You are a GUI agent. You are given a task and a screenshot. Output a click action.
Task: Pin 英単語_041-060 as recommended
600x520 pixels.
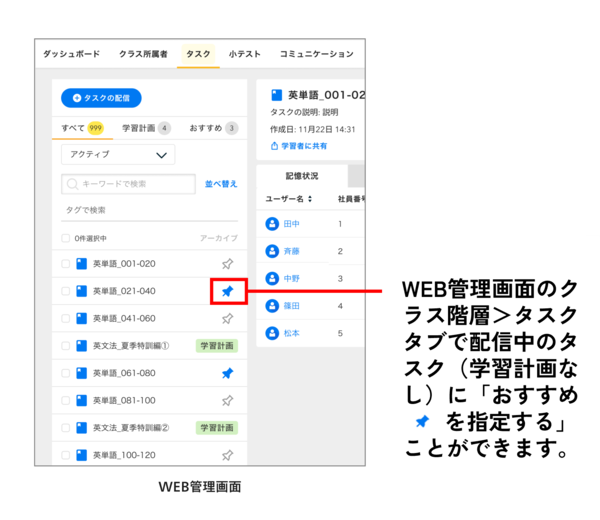(x=227, y=318)
